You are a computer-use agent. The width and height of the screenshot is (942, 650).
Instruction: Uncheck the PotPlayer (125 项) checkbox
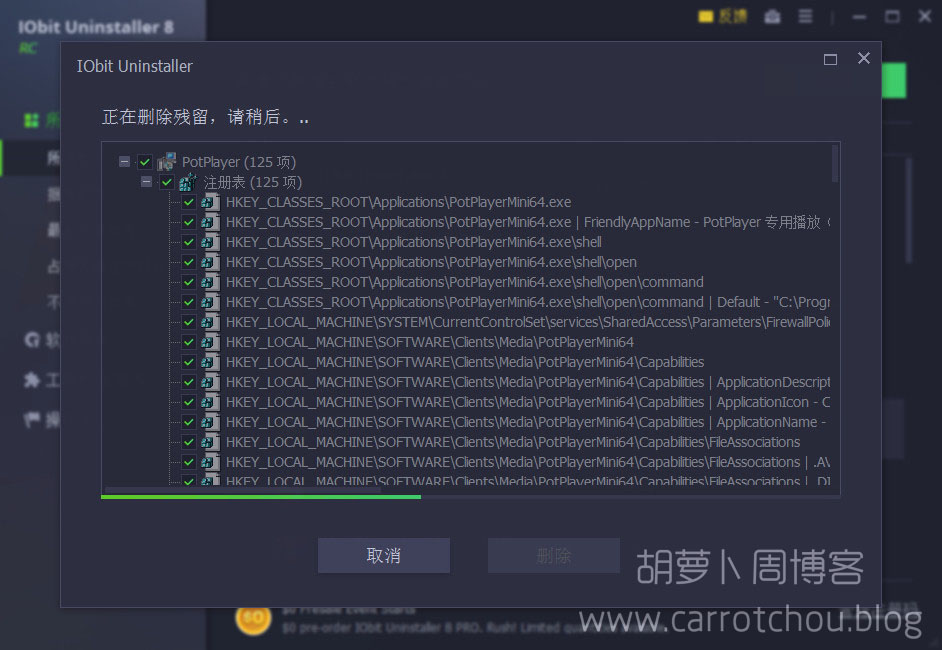(145, 162)
